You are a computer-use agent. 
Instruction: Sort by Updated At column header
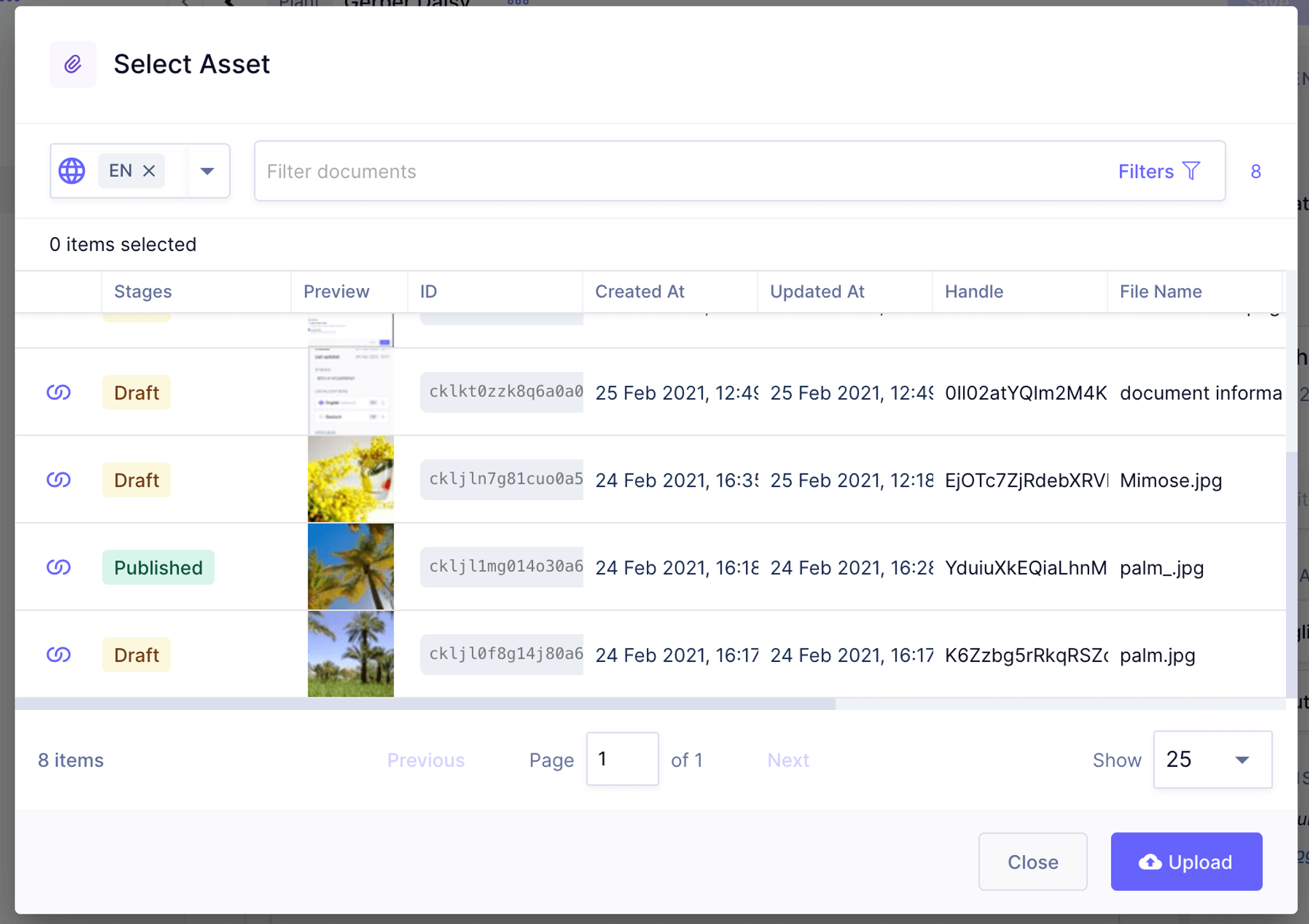(x=817, y=291)
